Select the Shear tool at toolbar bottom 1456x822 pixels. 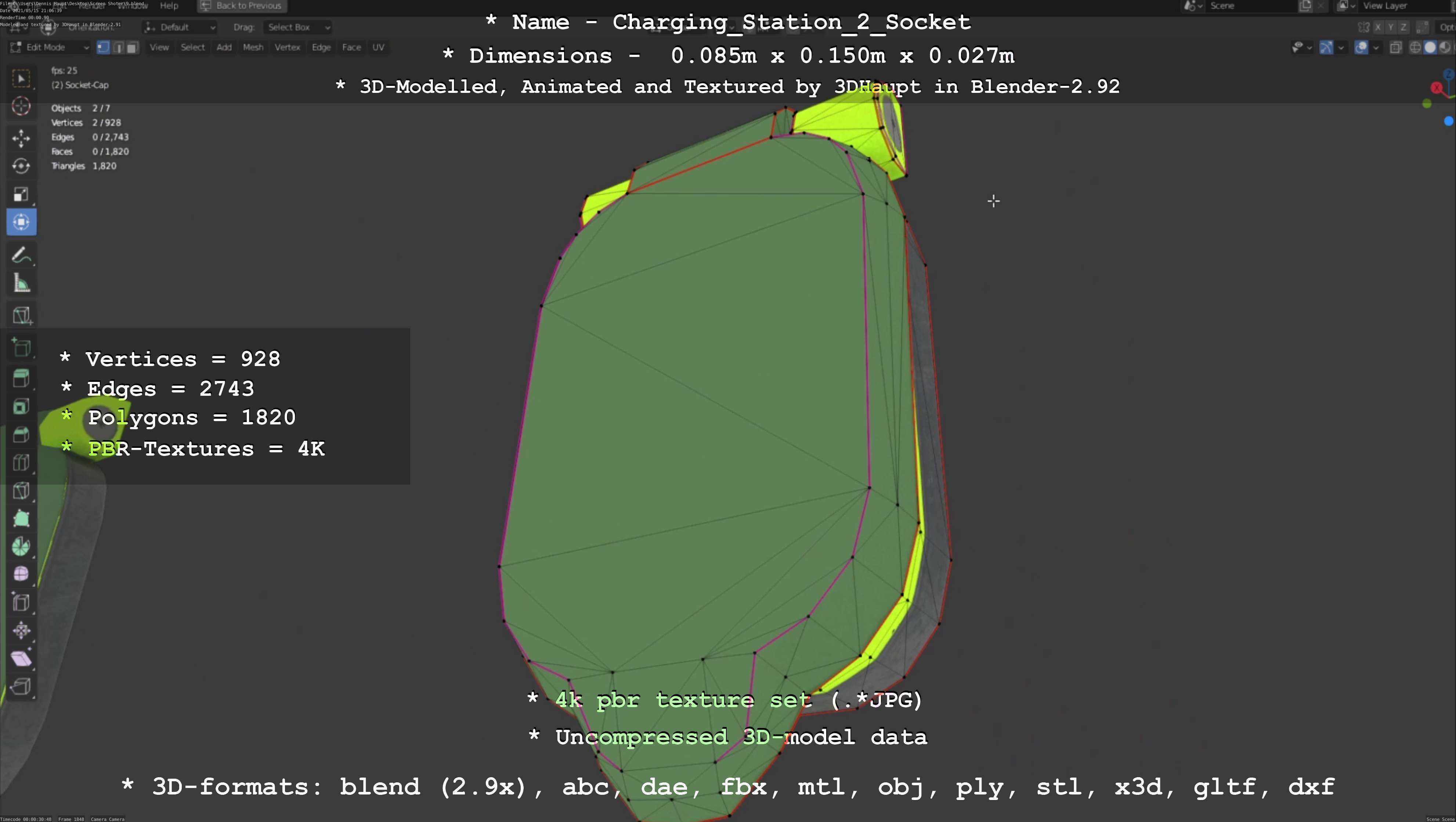coord(21,658)
